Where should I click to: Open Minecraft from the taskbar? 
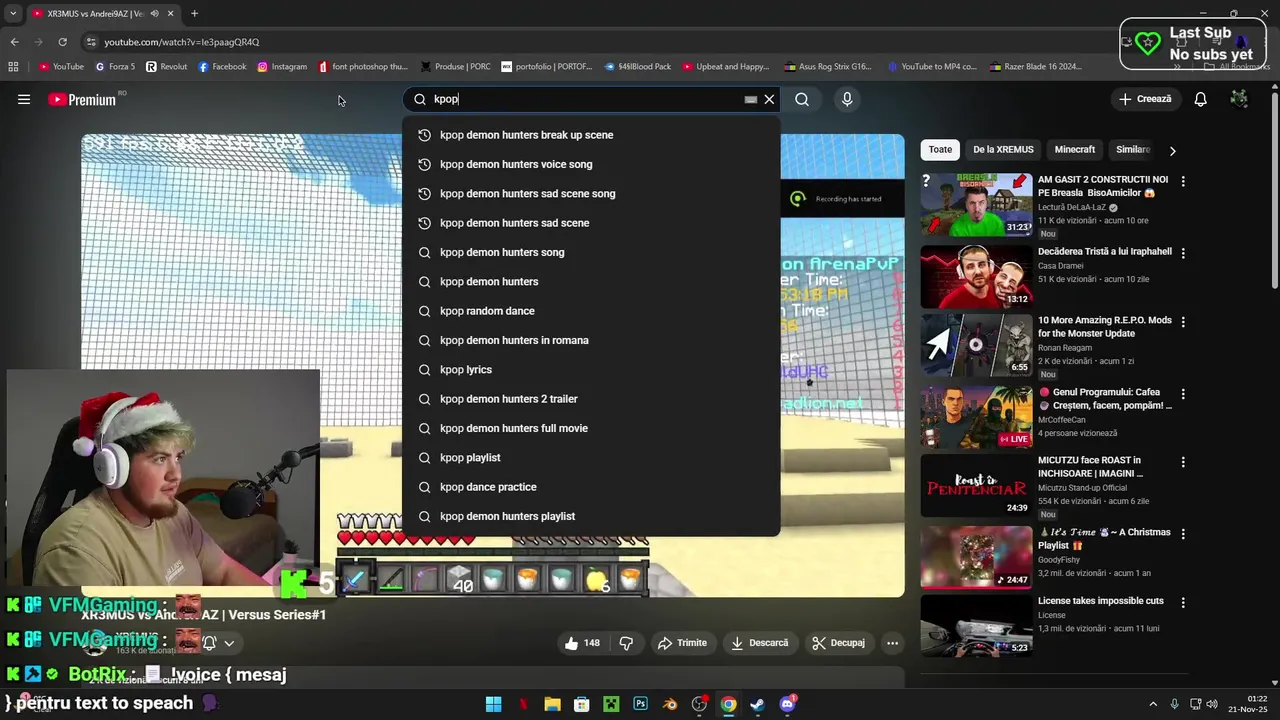tap(611, 704)
